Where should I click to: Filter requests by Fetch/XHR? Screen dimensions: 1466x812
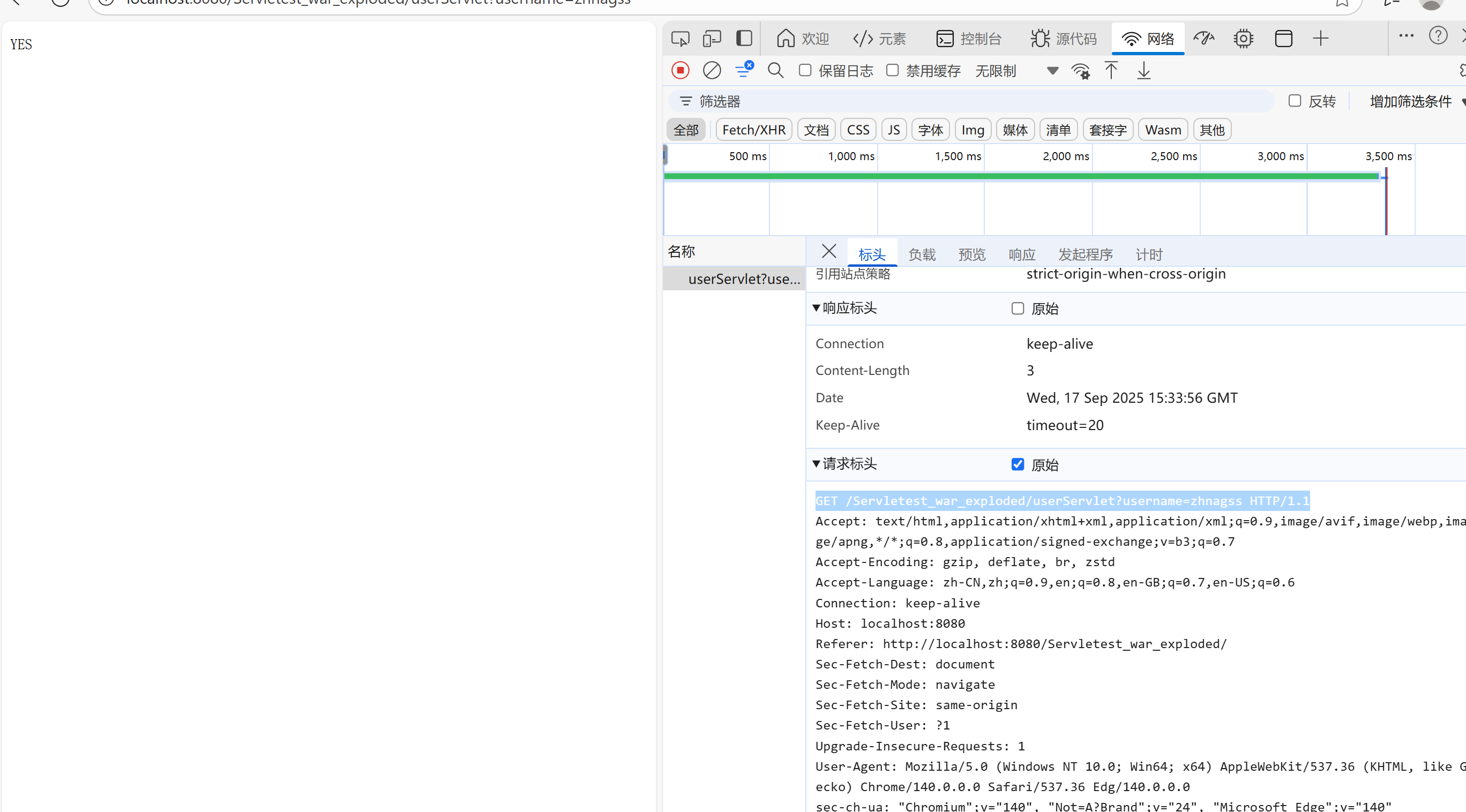click(753, 130)
